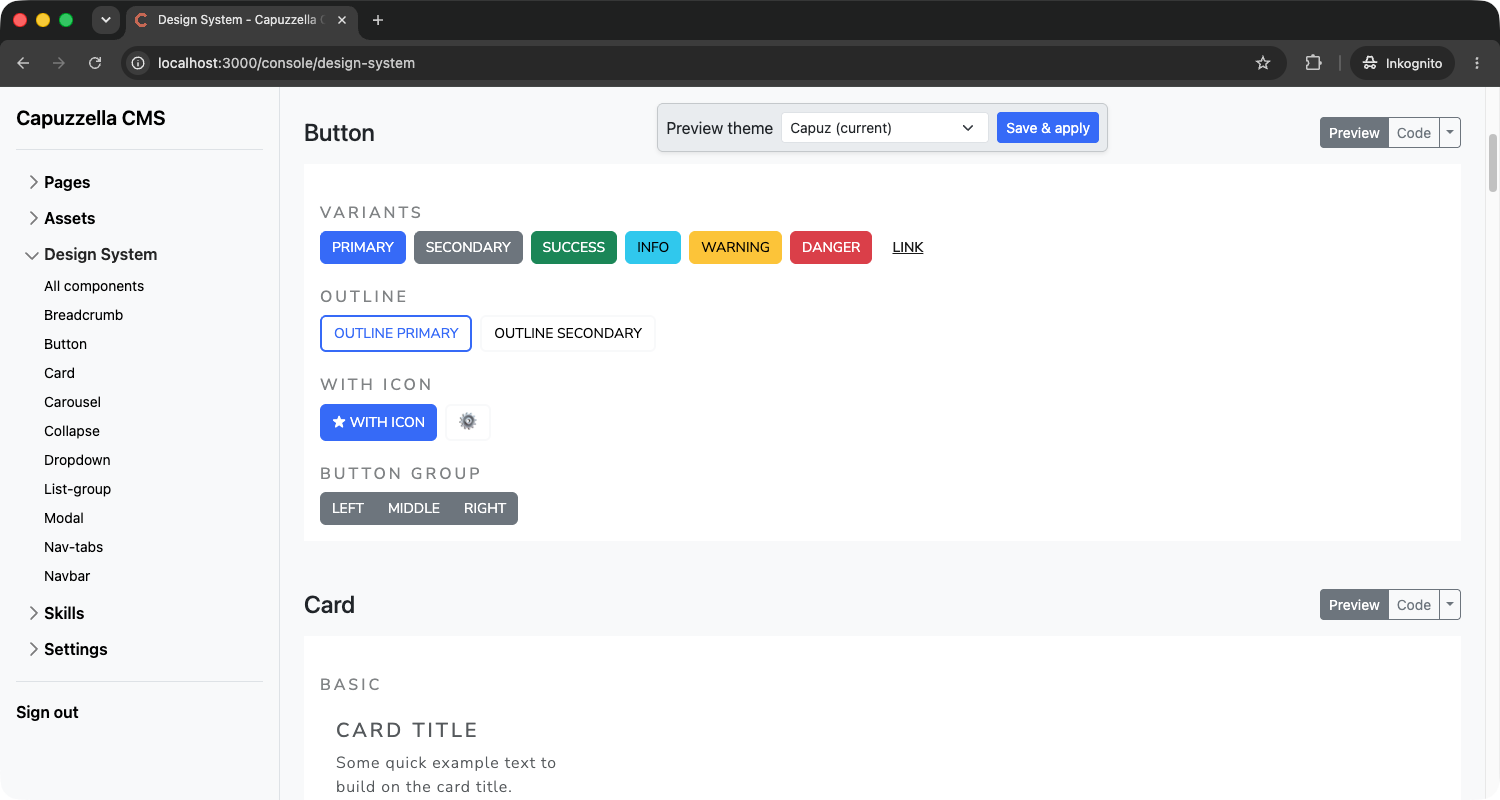Click the page vertical scrollbar thumb
1500x800 pixels.
1494,162
